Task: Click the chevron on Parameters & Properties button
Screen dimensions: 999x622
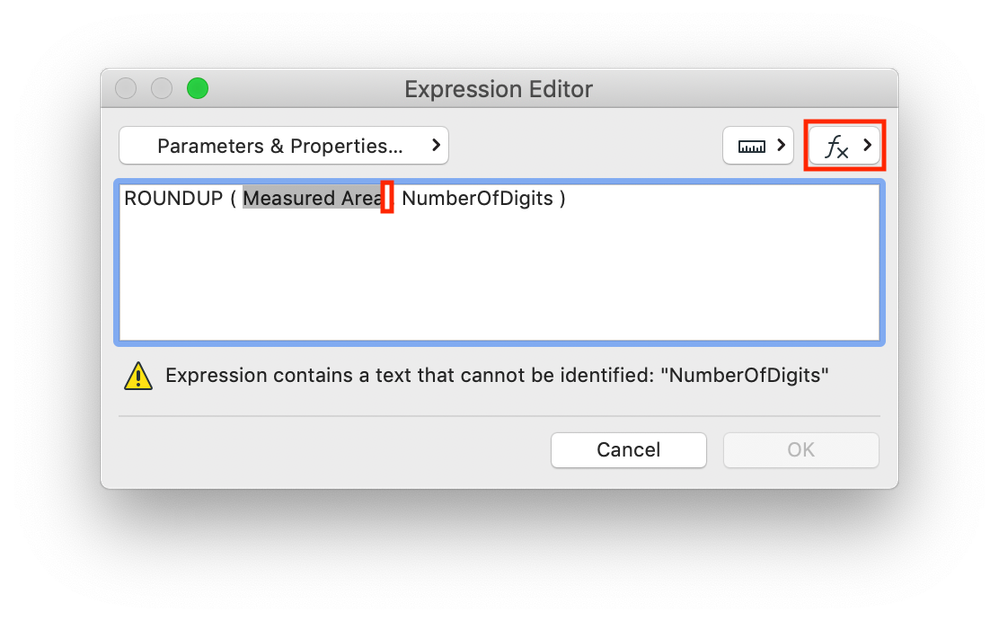Action: [436, 146]
